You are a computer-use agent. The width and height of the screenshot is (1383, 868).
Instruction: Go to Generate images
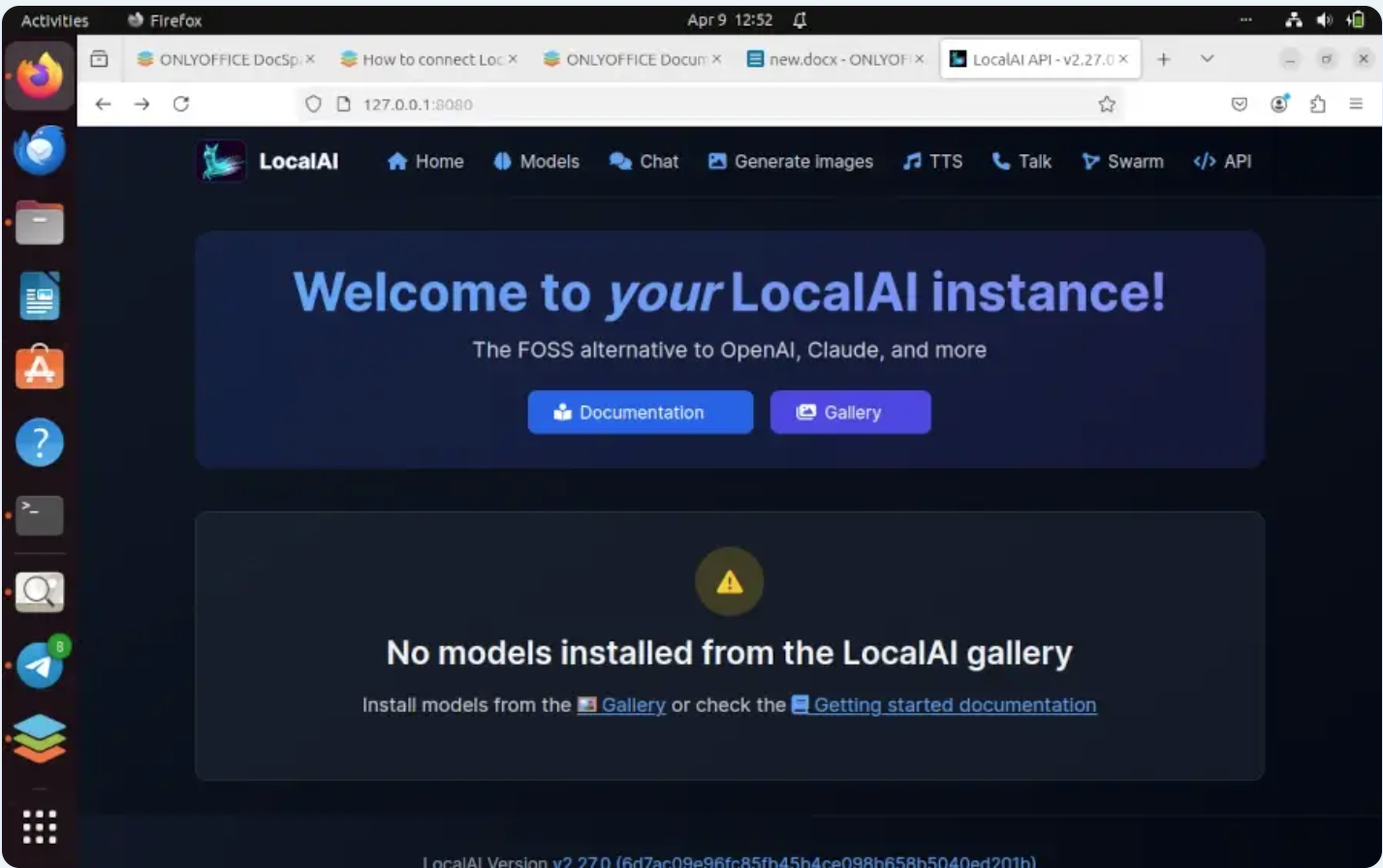coord(790,162)
